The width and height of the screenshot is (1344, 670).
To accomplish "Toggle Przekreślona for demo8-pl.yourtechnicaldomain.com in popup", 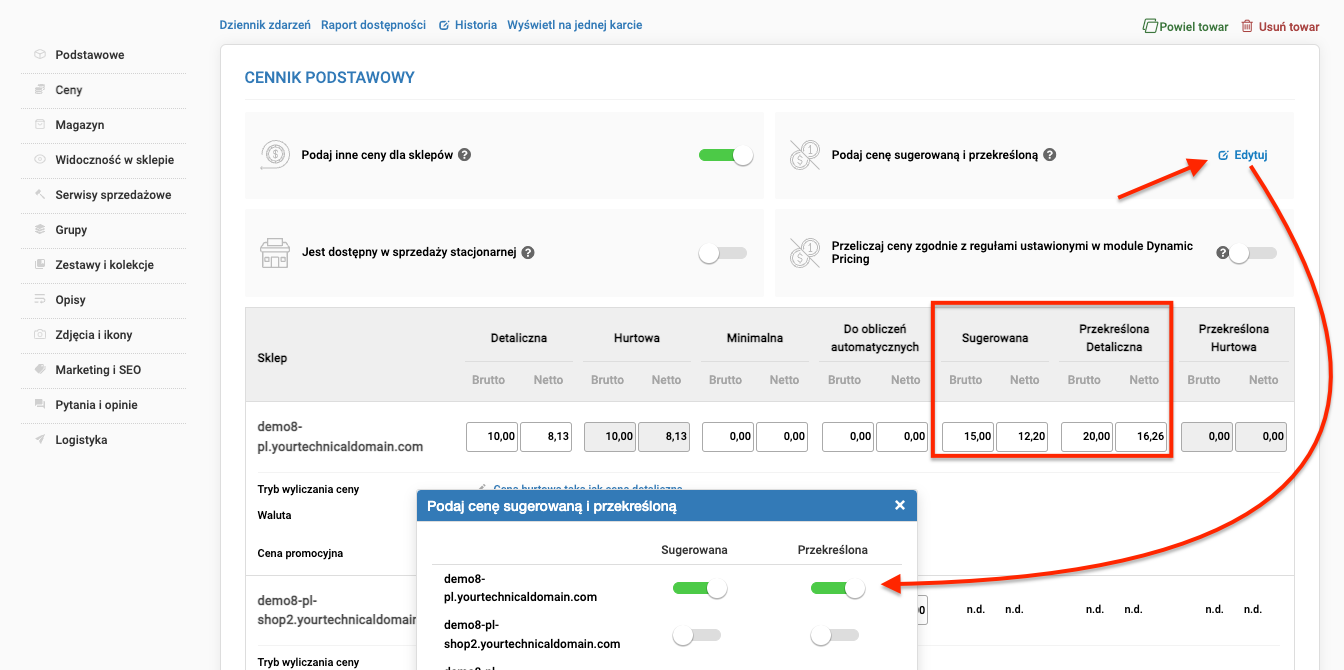I will (x=838, y=588).
